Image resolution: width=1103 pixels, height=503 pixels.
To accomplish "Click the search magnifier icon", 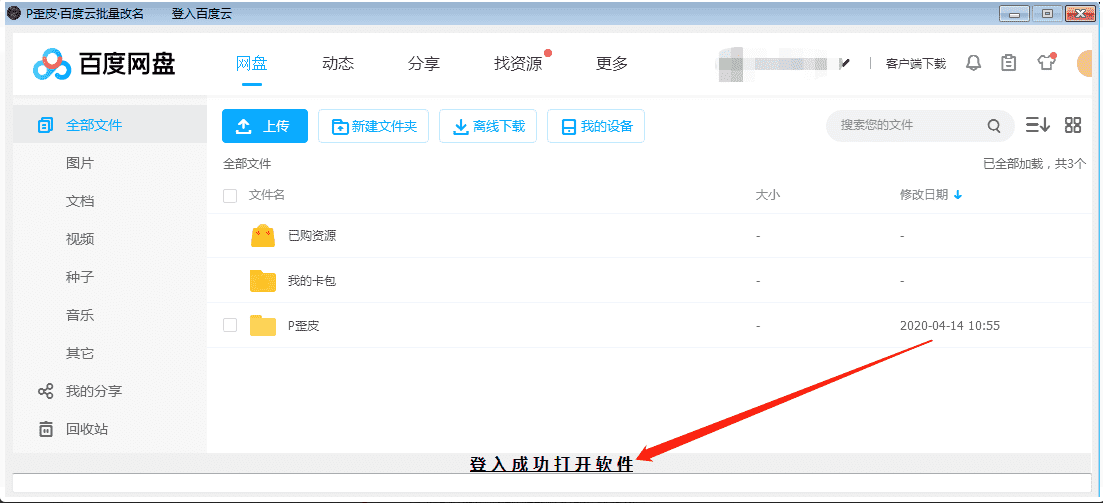I will tap(993, 126).
